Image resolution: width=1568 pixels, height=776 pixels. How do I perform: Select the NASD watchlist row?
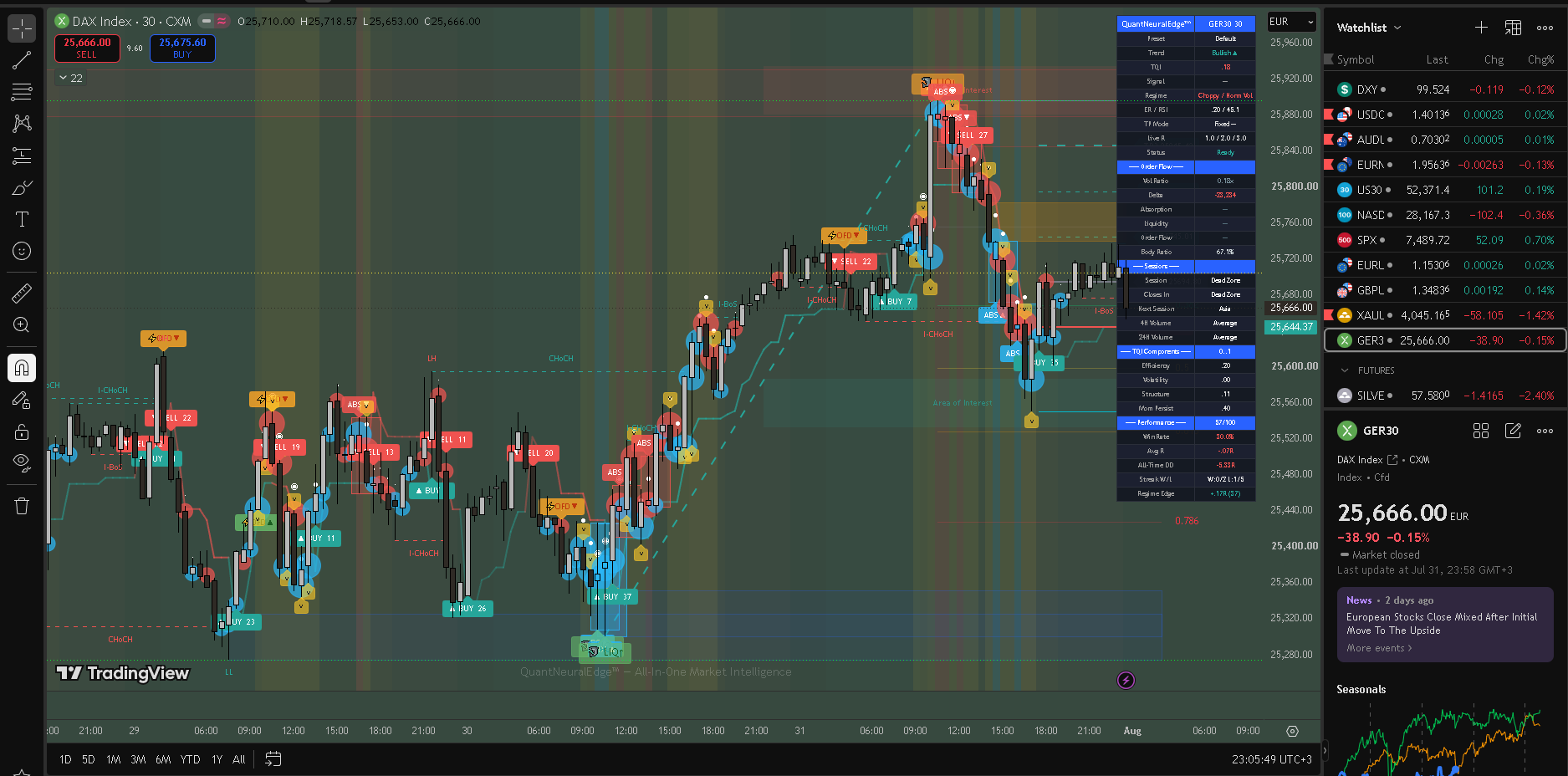tap(1445, 215)
